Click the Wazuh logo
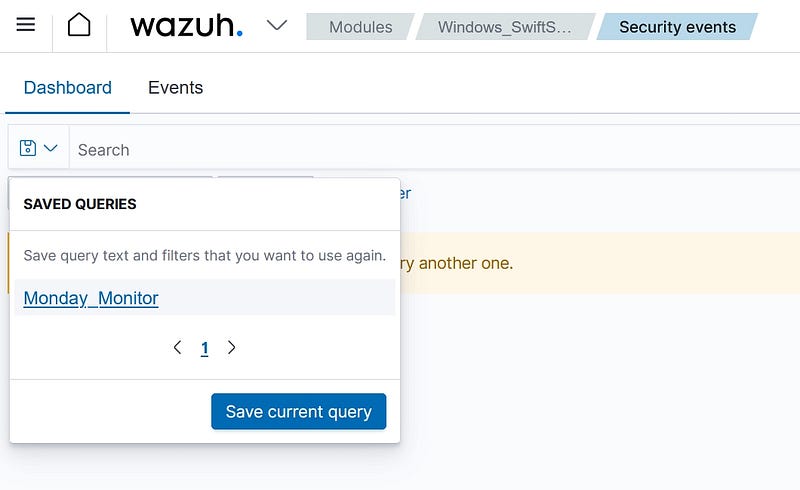The height and width of the screenshot is (490, 800). (186, 26)
